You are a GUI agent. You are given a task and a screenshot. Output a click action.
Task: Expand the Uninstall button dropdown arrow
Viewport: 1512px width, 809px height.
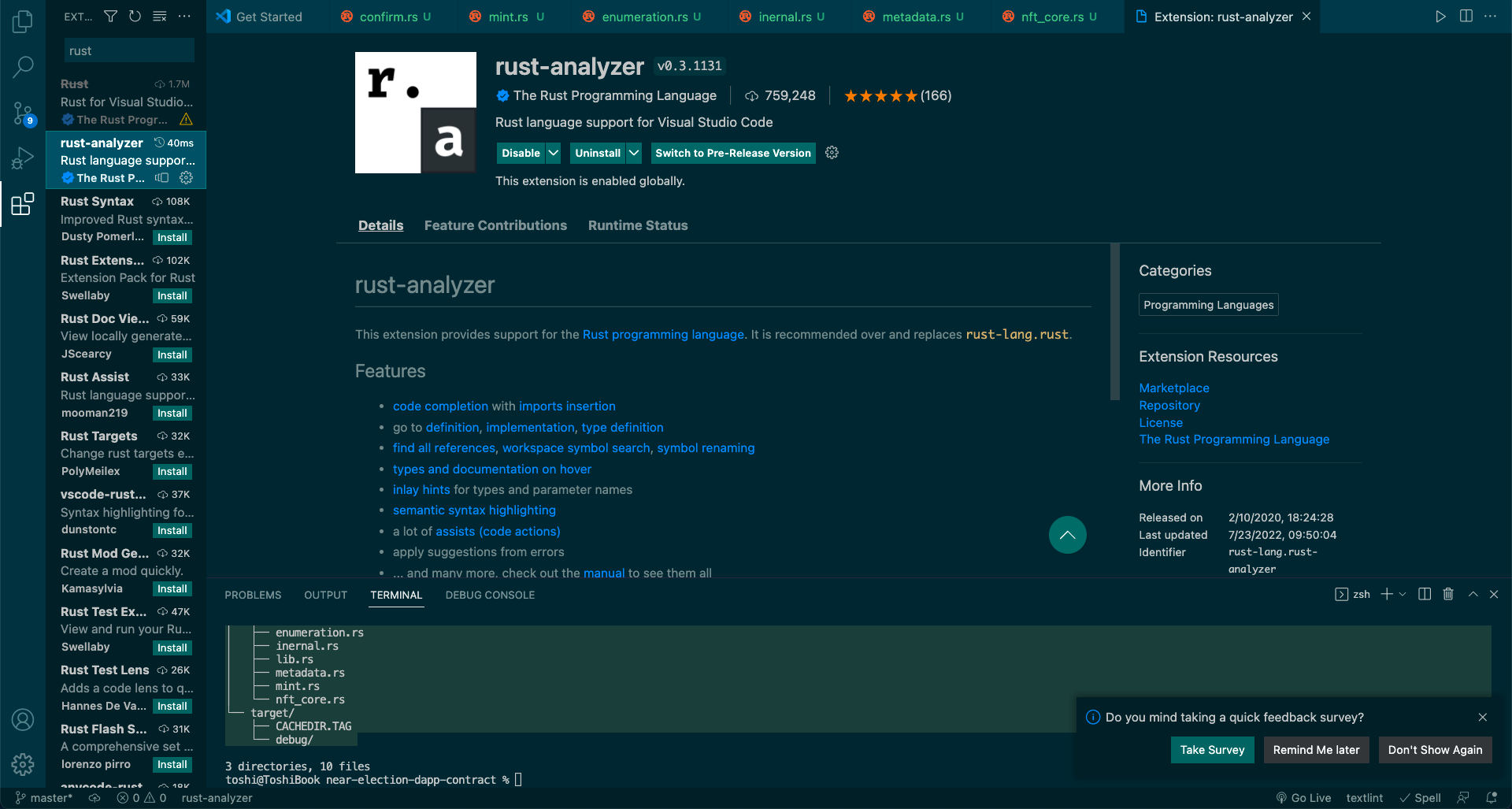coord(634,153)
